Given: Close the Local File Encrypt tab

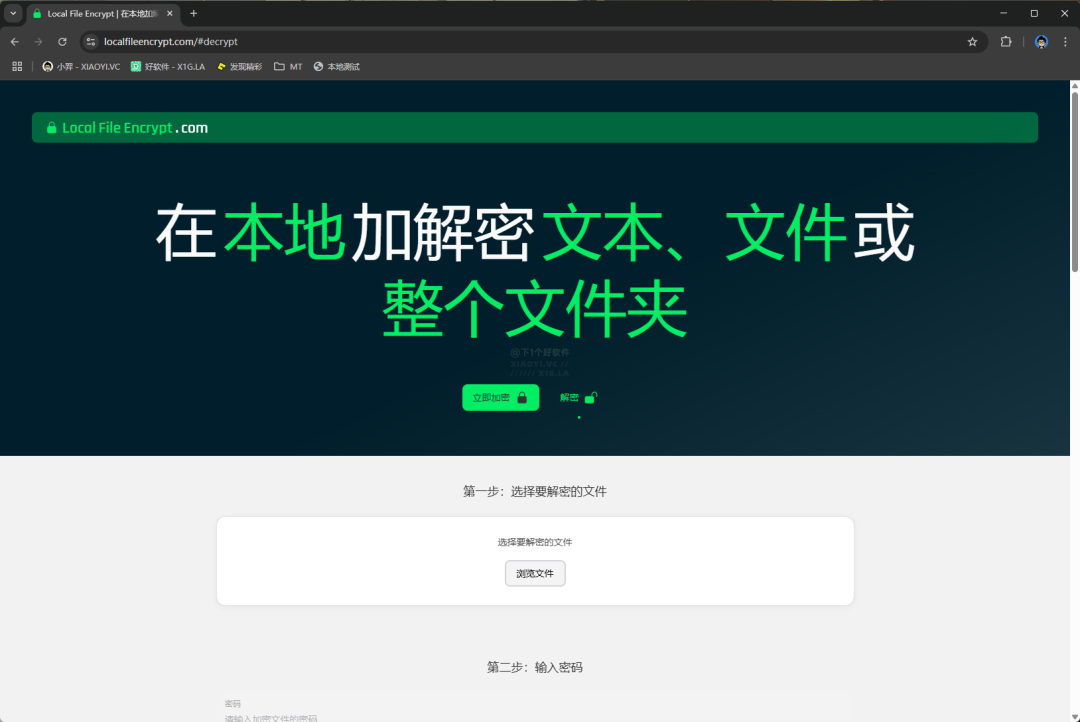Looking at the screenshot, I should point(169,13).
